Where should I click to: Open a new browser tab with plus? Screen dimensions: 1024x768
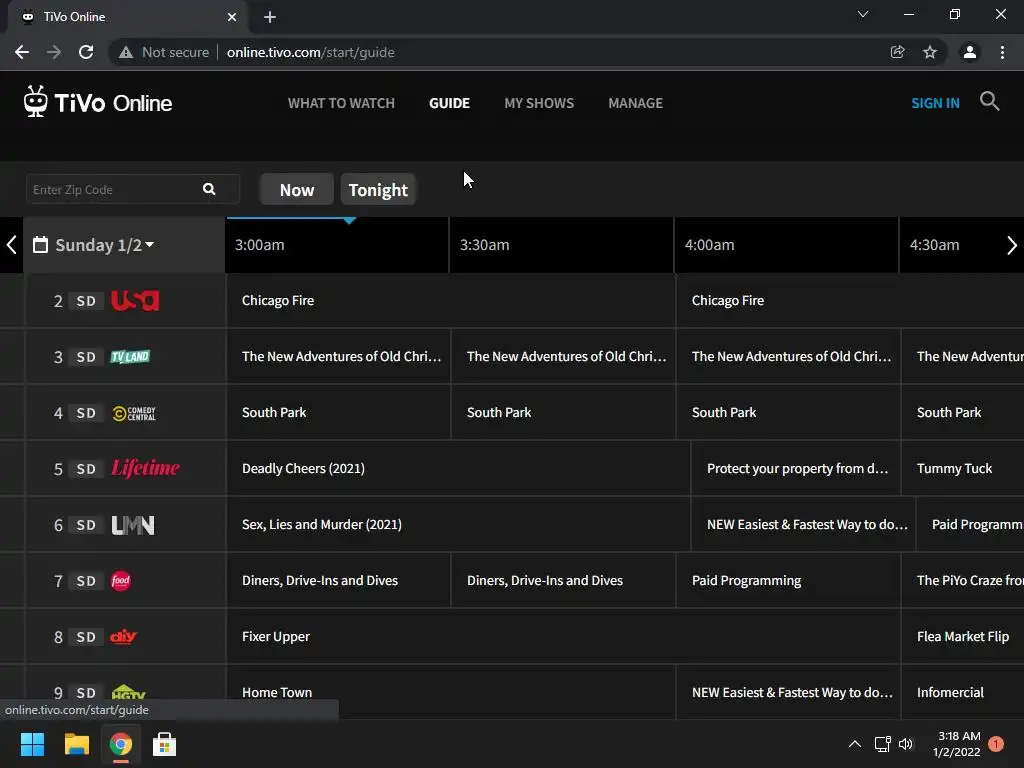270,17
